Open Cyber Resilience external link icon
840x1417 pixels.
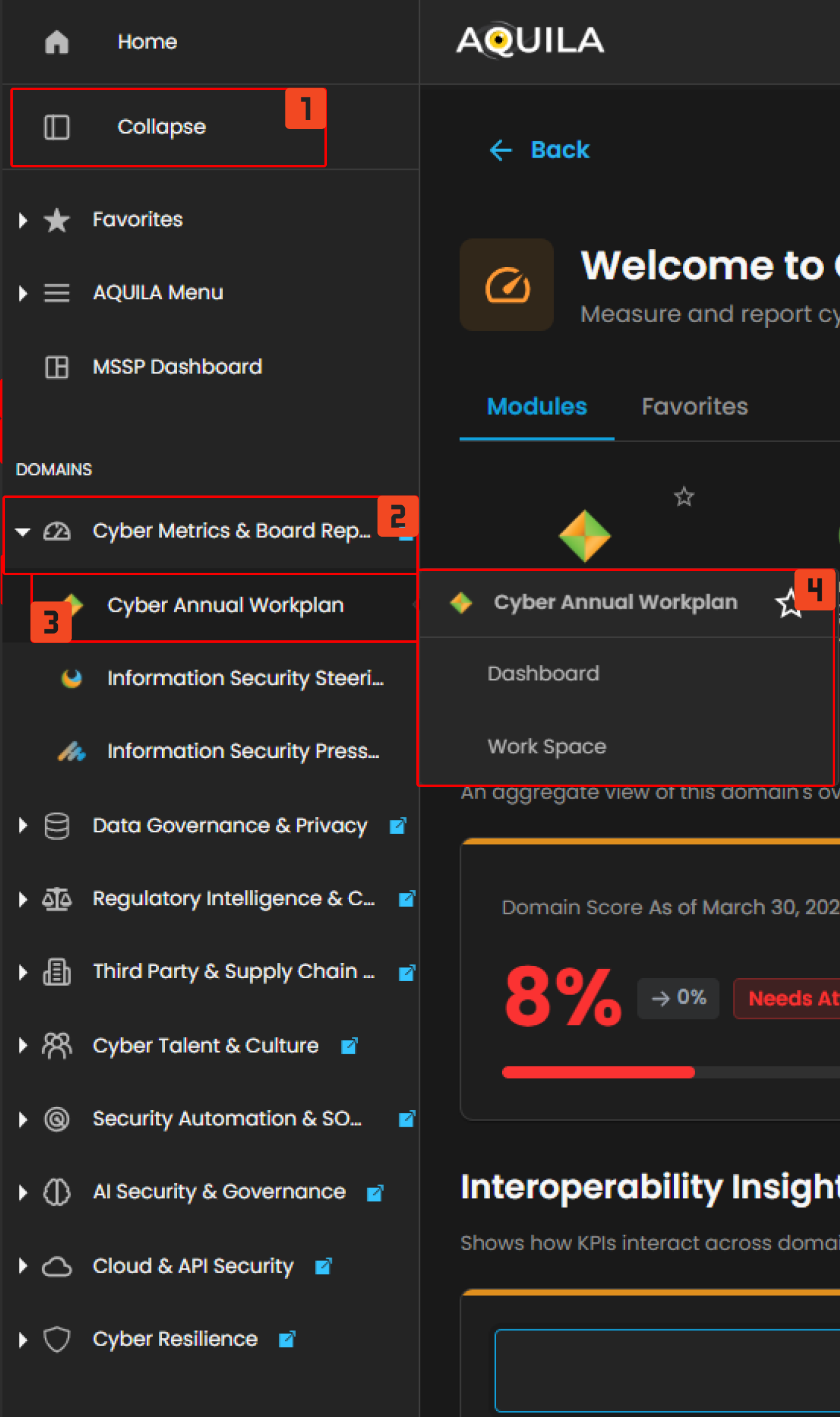point(287,1340)
